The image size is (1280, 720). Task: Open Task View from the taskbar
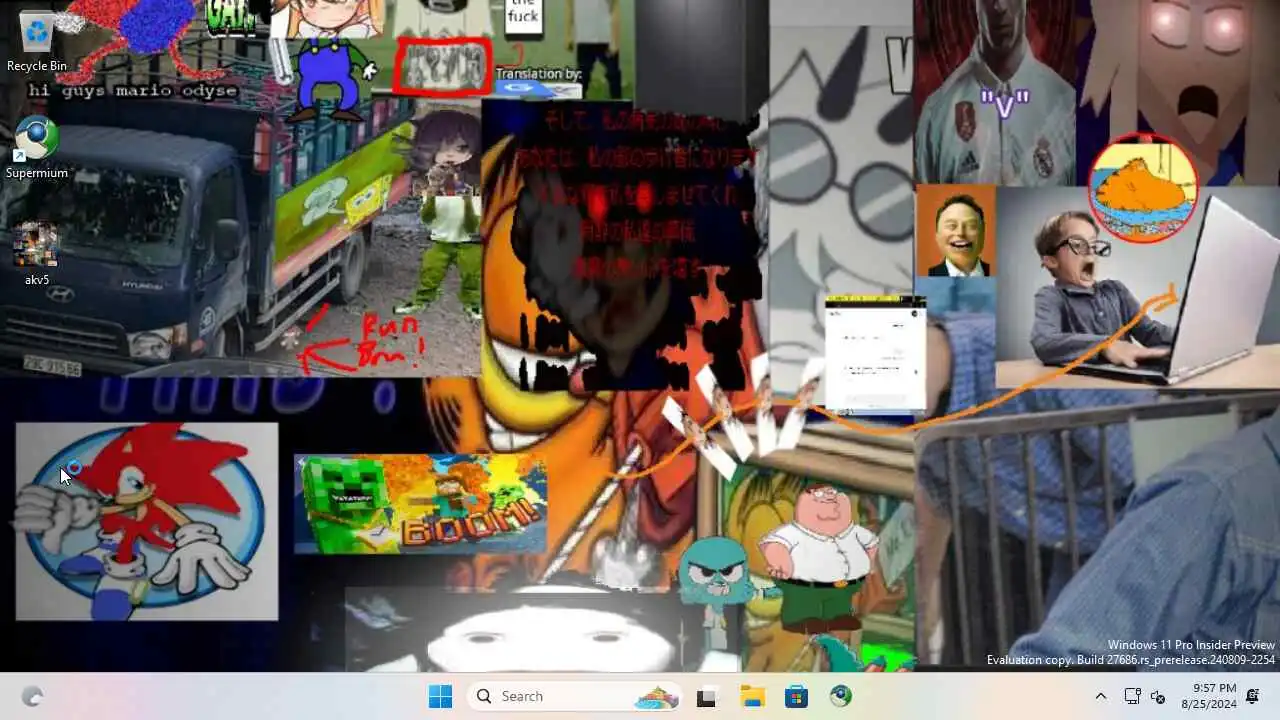click(x=707, y=696)
